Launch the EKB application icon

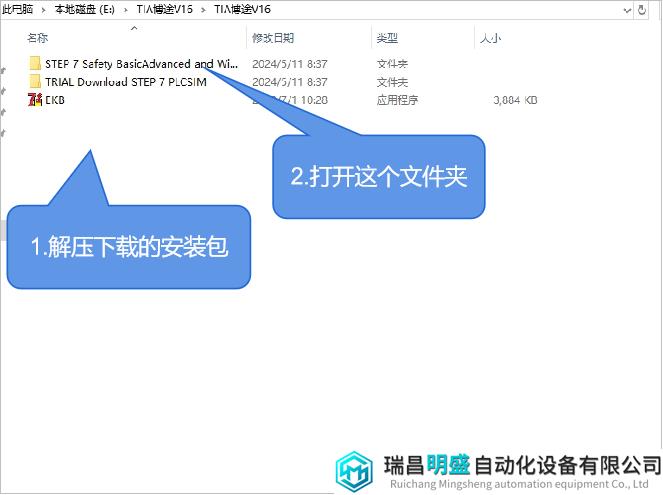point(35,100)
